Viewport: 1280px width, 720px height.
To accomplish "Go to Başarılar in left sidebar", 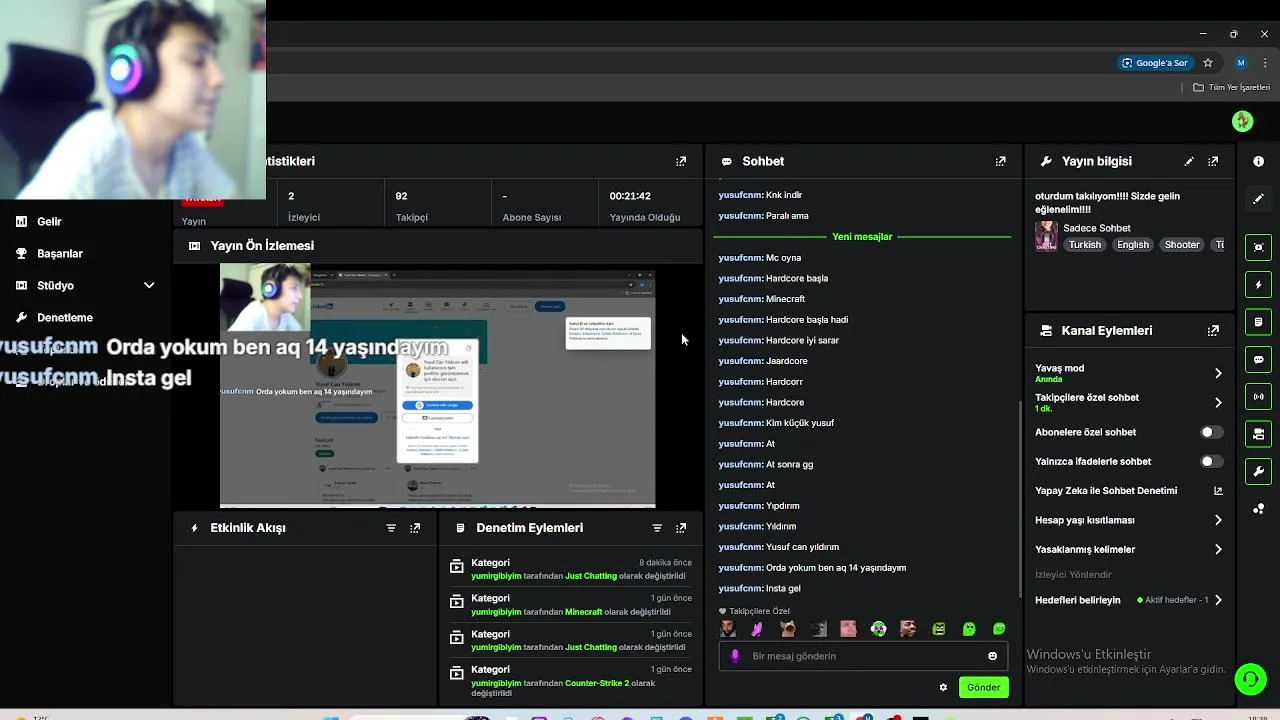I will 59,254.
